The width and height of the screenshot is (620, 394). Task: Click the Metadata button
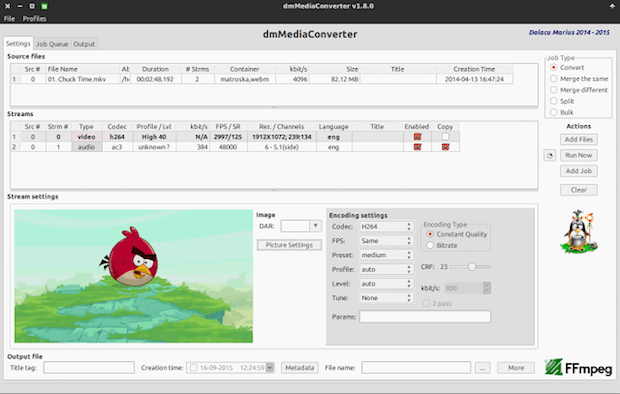tap(299, 367)
